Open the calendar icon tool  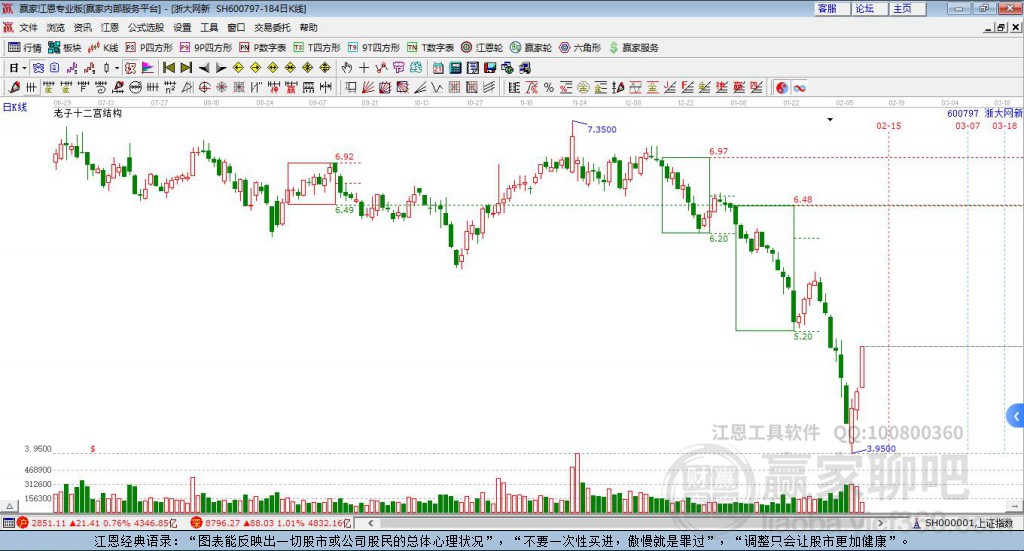(x=438, y=68)
